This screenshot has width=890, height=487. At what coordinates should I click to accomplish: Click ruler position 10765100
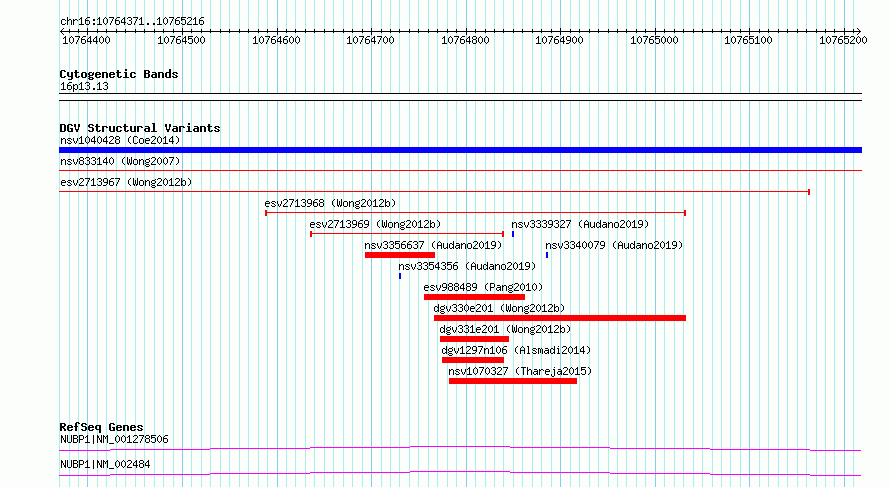click(x=748, y=40)
